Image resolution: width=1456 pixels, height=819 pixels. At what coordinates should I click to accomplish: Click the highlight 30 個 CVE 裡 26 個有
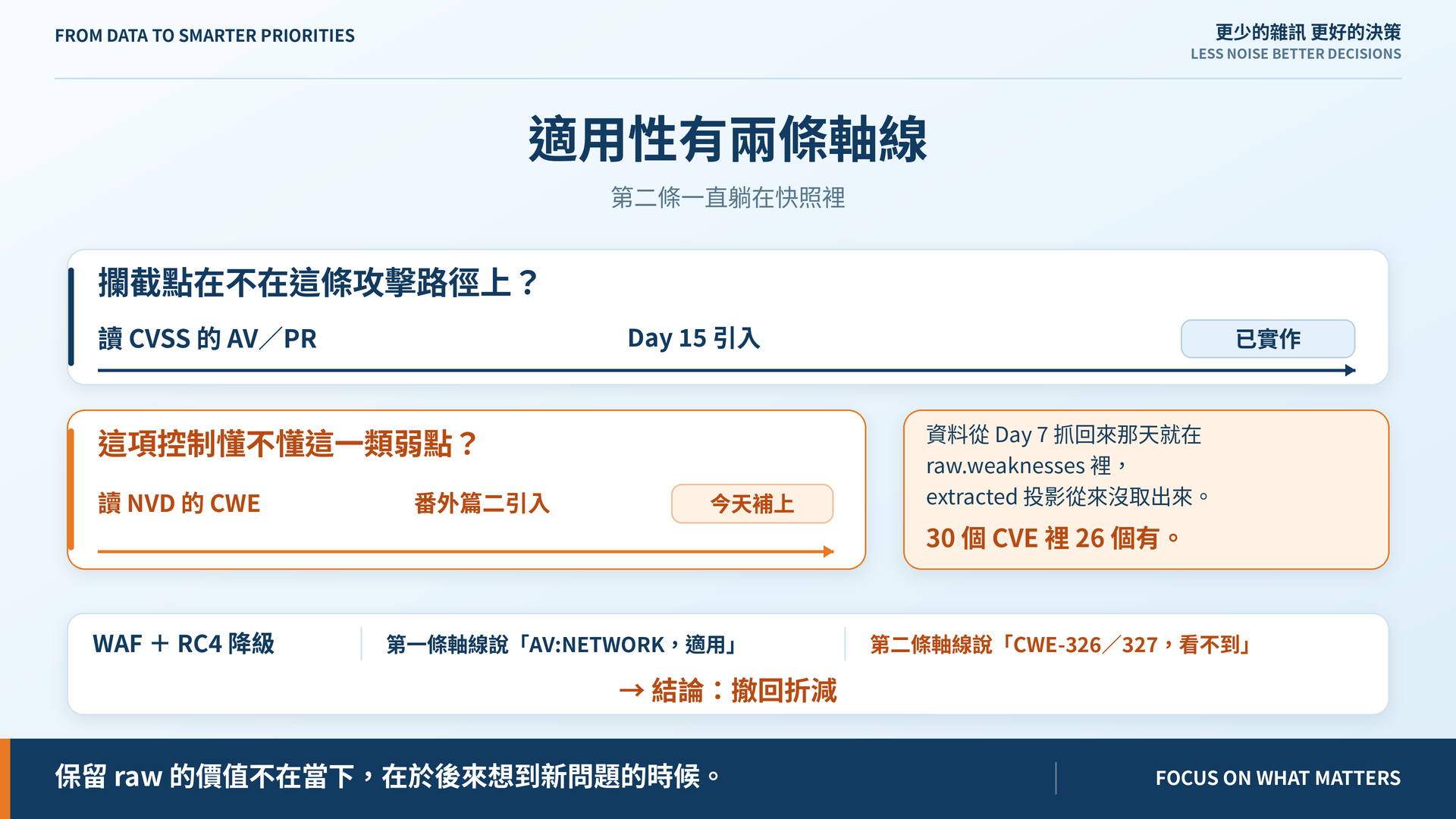pyautogui.click(x=1053, y=538)
